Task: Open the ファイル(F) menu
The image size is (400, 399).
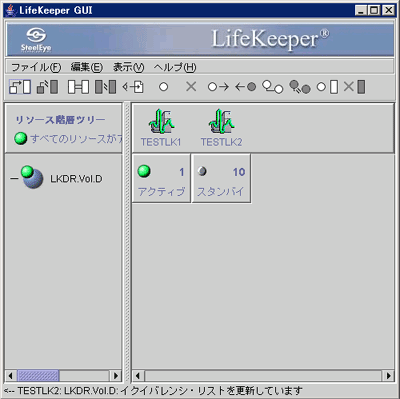Action: click(x=36, y=67)
